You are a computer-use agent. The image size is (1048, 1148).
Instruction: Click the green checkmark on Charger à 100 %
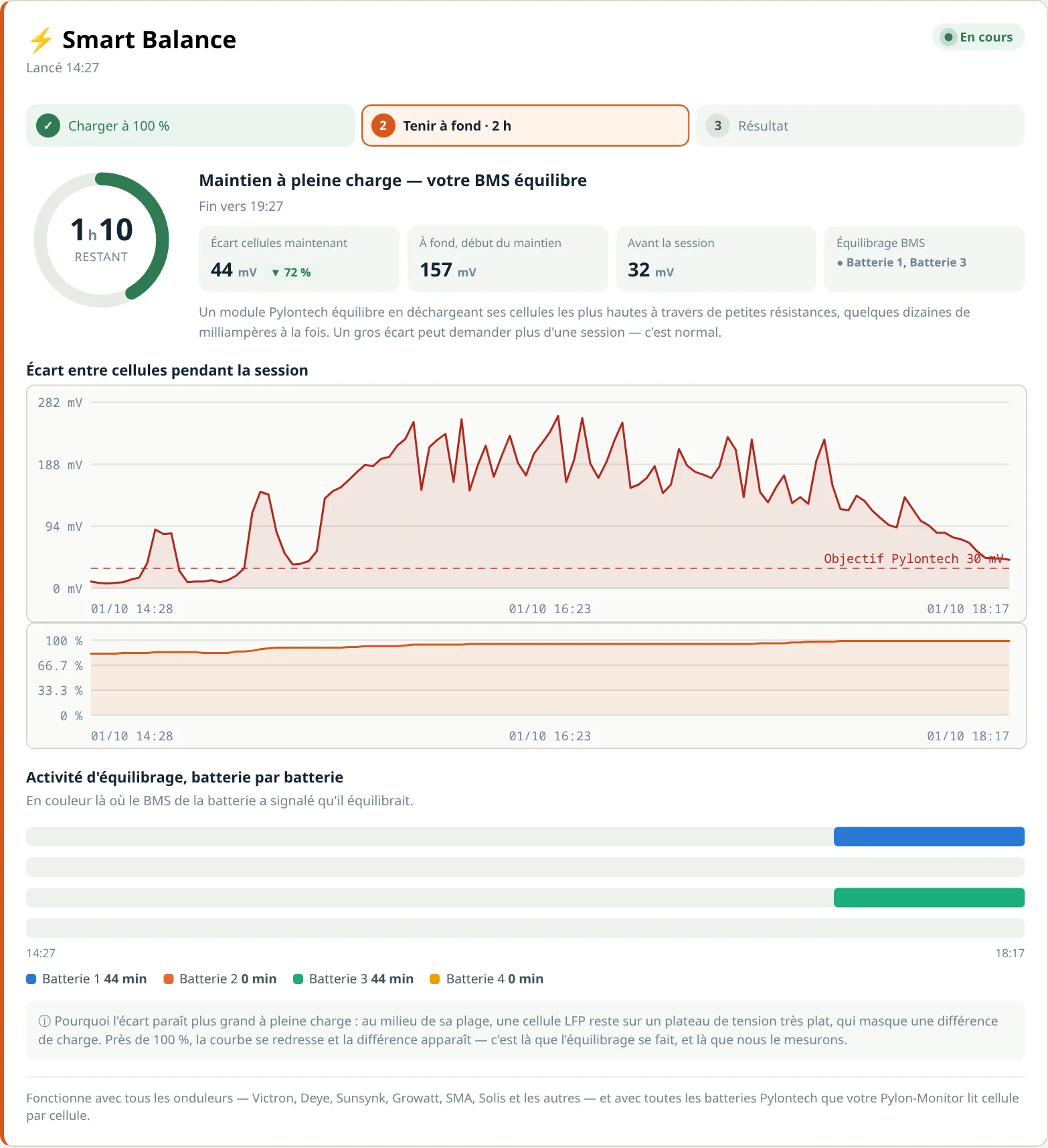(x=48, y=126)
